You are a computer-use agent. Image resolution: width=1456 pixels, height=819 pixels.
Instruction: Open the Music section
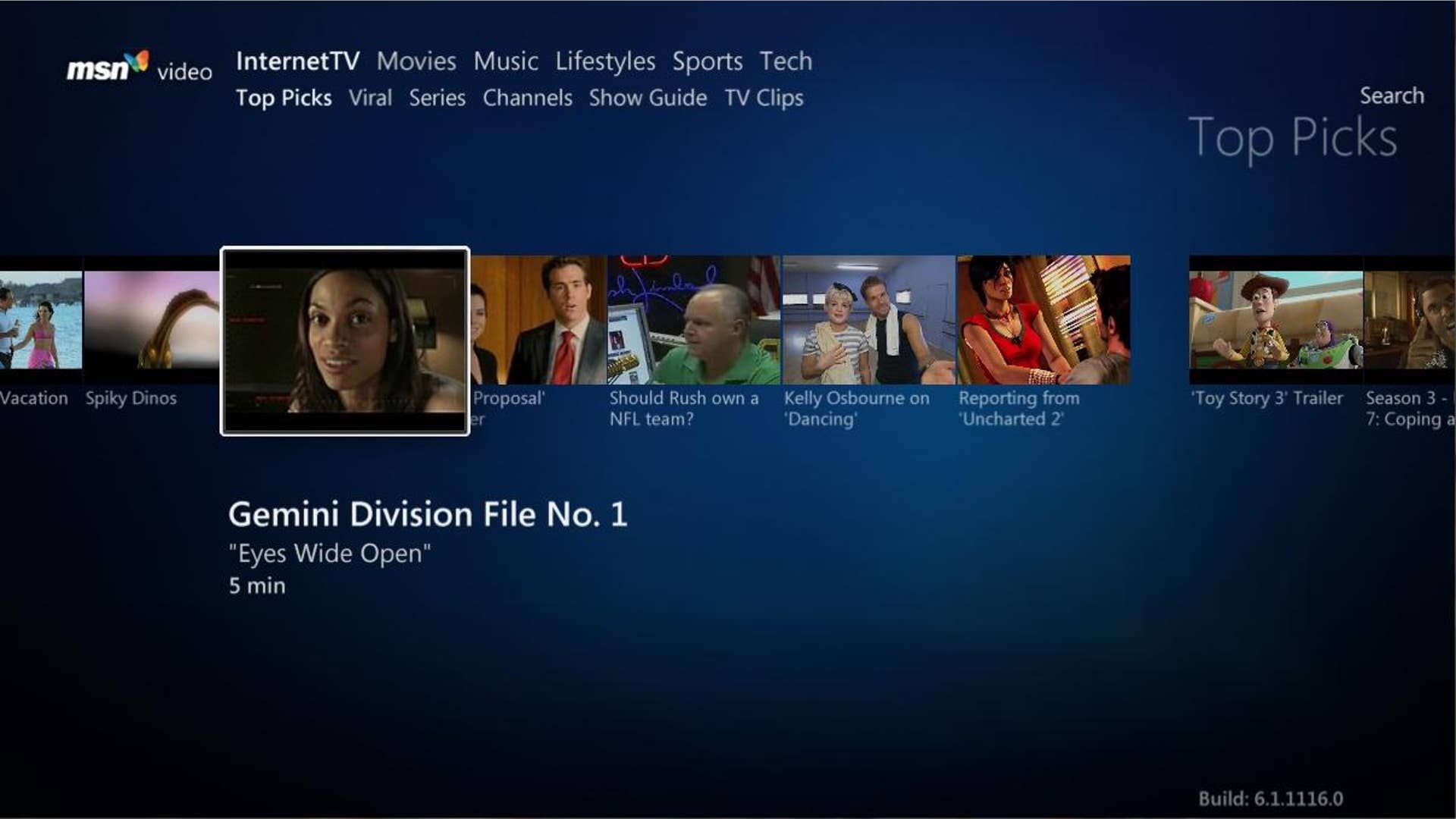click(505, 61)
